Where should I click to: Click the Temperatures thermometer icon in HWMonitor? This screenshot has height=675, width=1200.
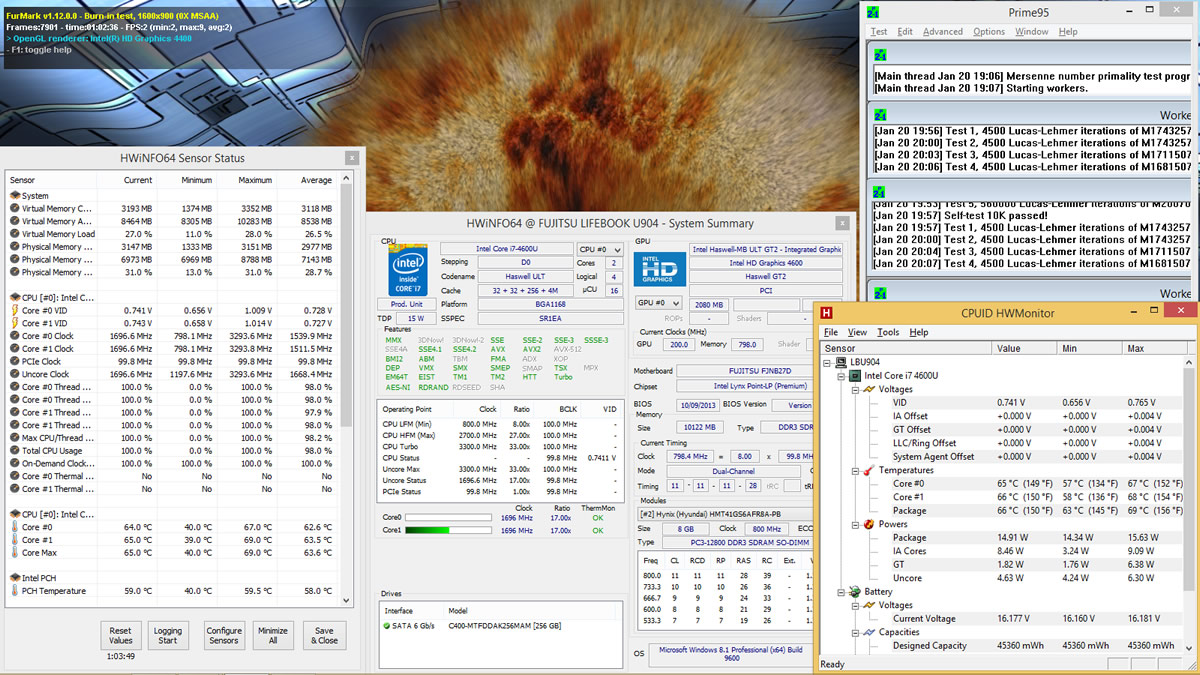pyautogui.click(x=869, y=470)
